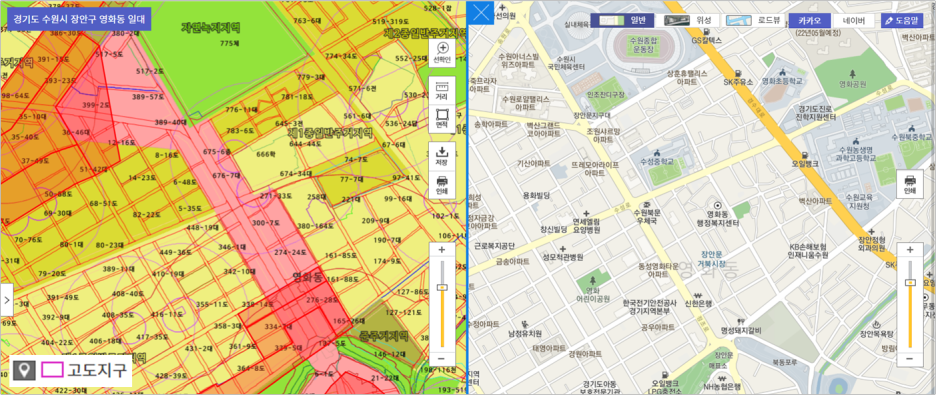Click the 남정유치원 kindergarten icon

[524, 323]
